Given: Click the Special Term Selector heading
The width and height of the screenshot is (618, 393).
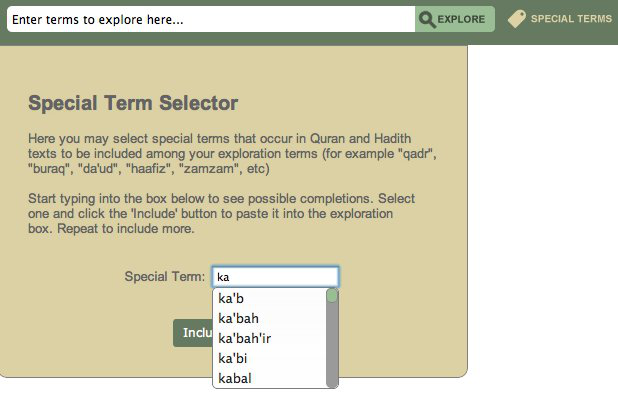Looking at the screenshot, I should click(x=133, y=103).
